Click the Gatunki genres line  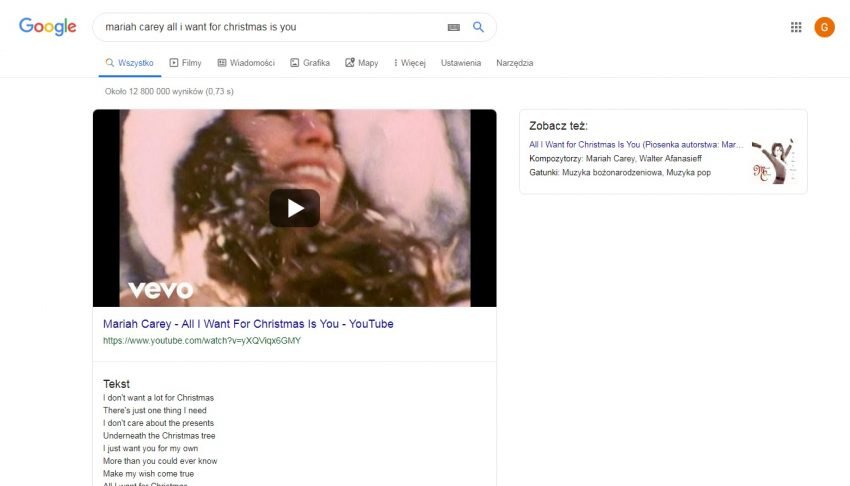tap(620, 173)
